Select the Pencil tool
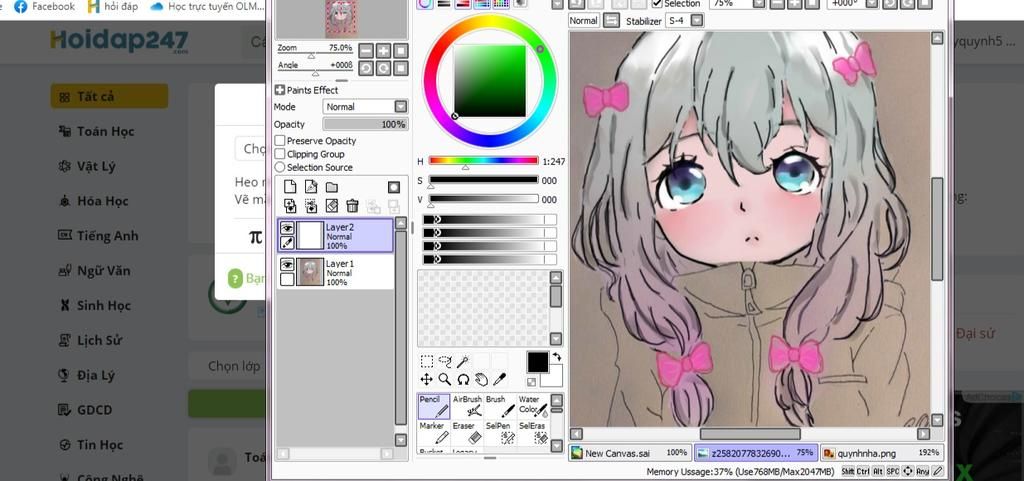Image resolution: width=1024 pixels, height=481 pixels. click(x=434, y=406)
